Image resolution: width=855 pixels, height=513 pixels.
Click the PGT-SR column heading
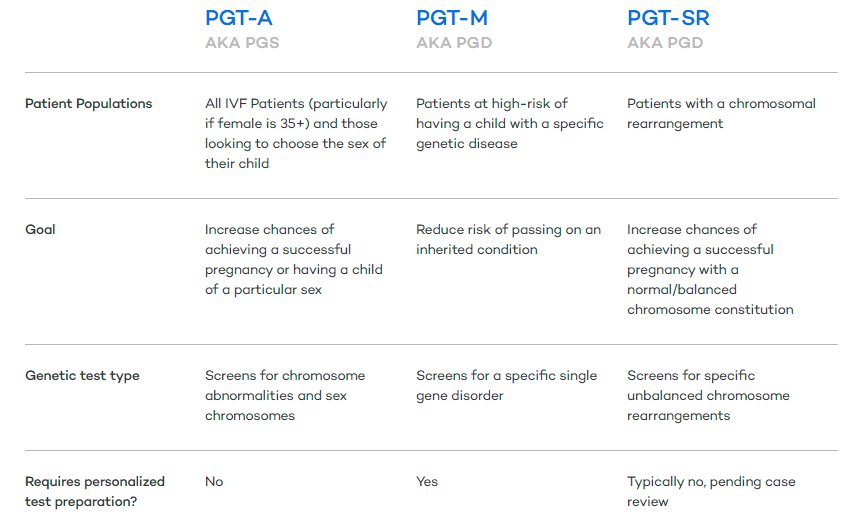point(668,18)
